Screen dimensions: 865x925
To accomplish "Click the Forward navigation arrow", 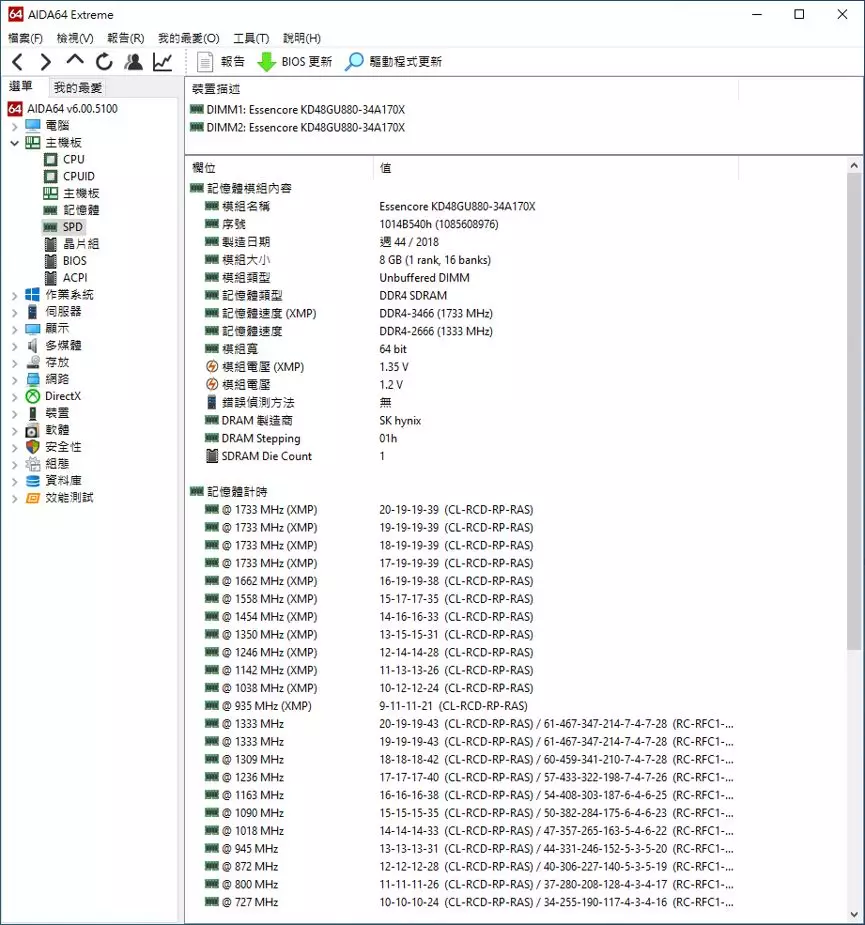I will (45, 62).
